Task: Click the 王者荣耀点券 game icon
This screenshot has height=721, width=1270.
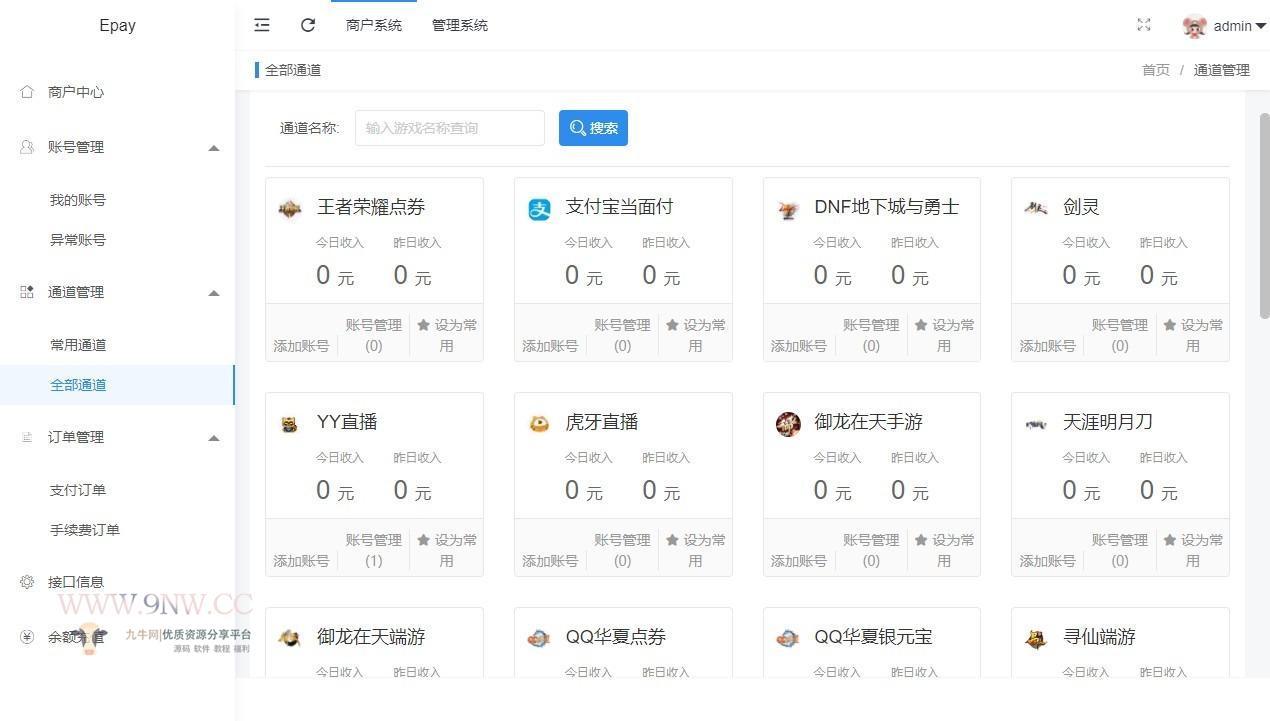Action: [x=290, y=208]
